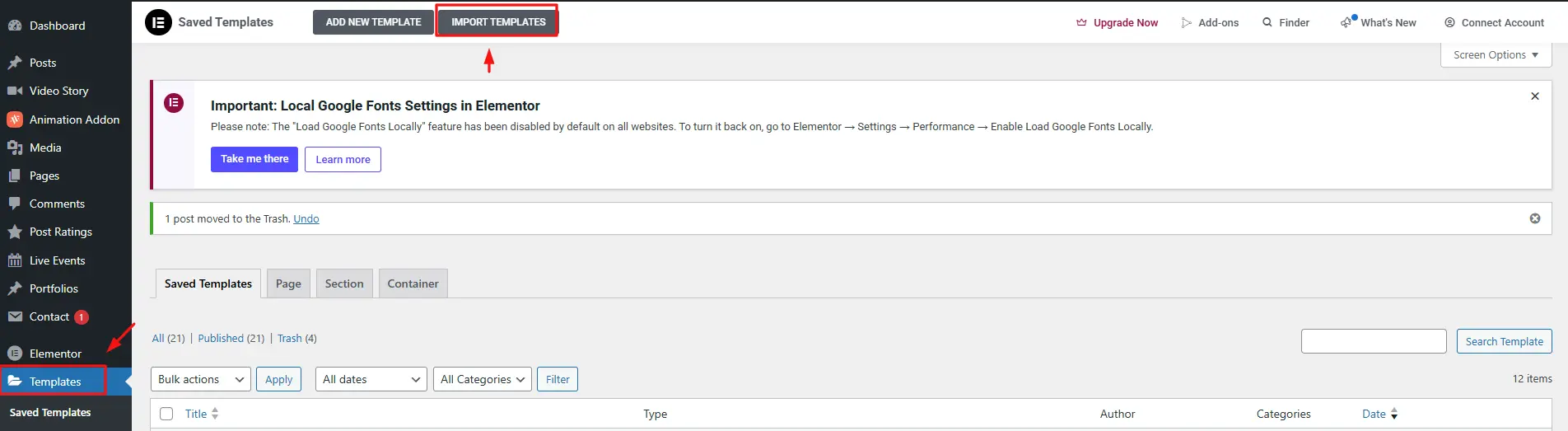Viewport: 1568px width, 431px height.
Task: Open the All Categories dropdown
Action: (x=482, y=379)
